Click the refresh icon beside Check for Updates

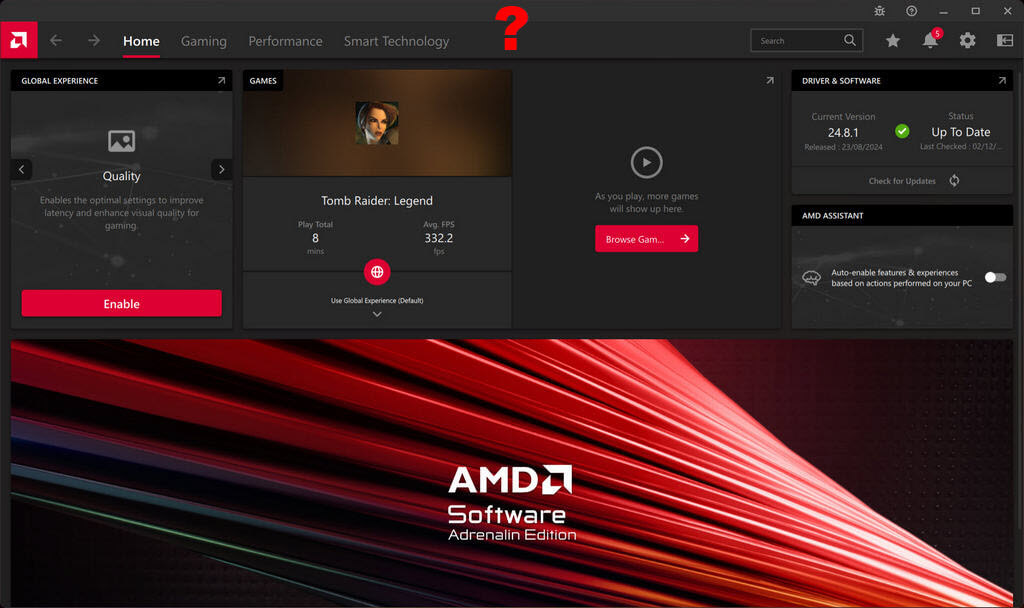[x=954, y=181]
